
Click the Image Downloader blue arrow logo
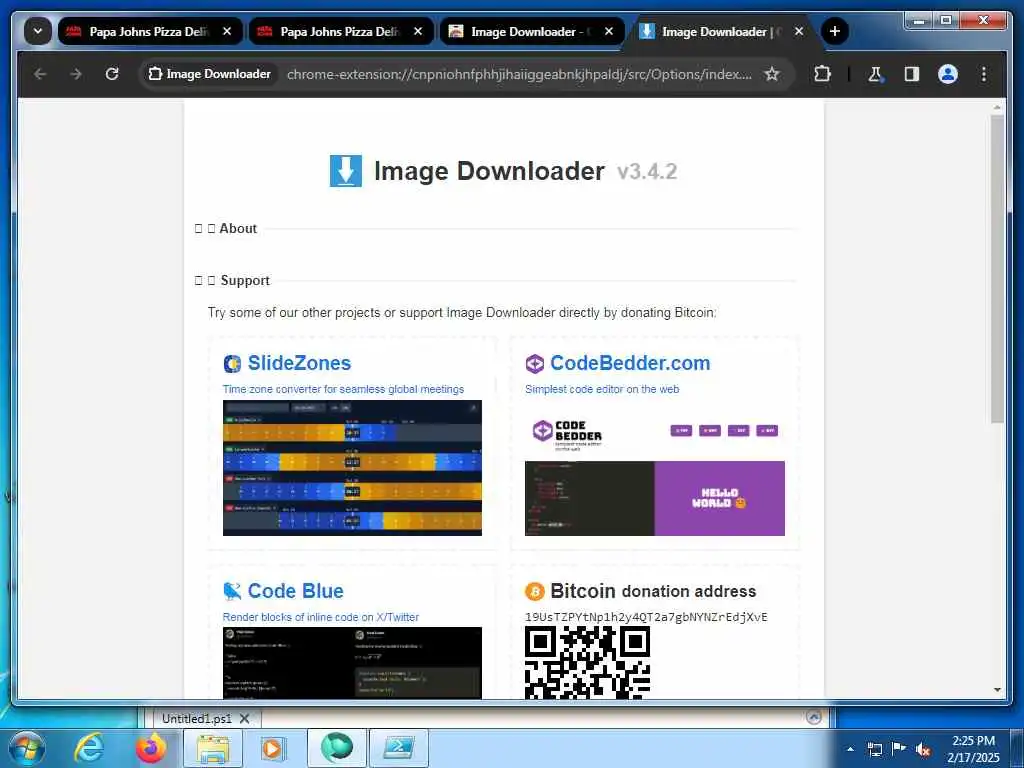pos(345,170)
